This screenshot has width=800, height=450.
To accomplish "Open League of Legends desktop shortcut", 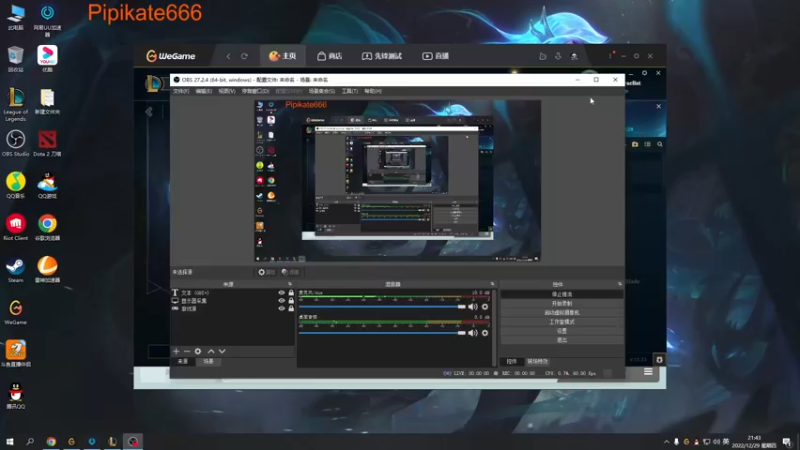I will (16, 105).
